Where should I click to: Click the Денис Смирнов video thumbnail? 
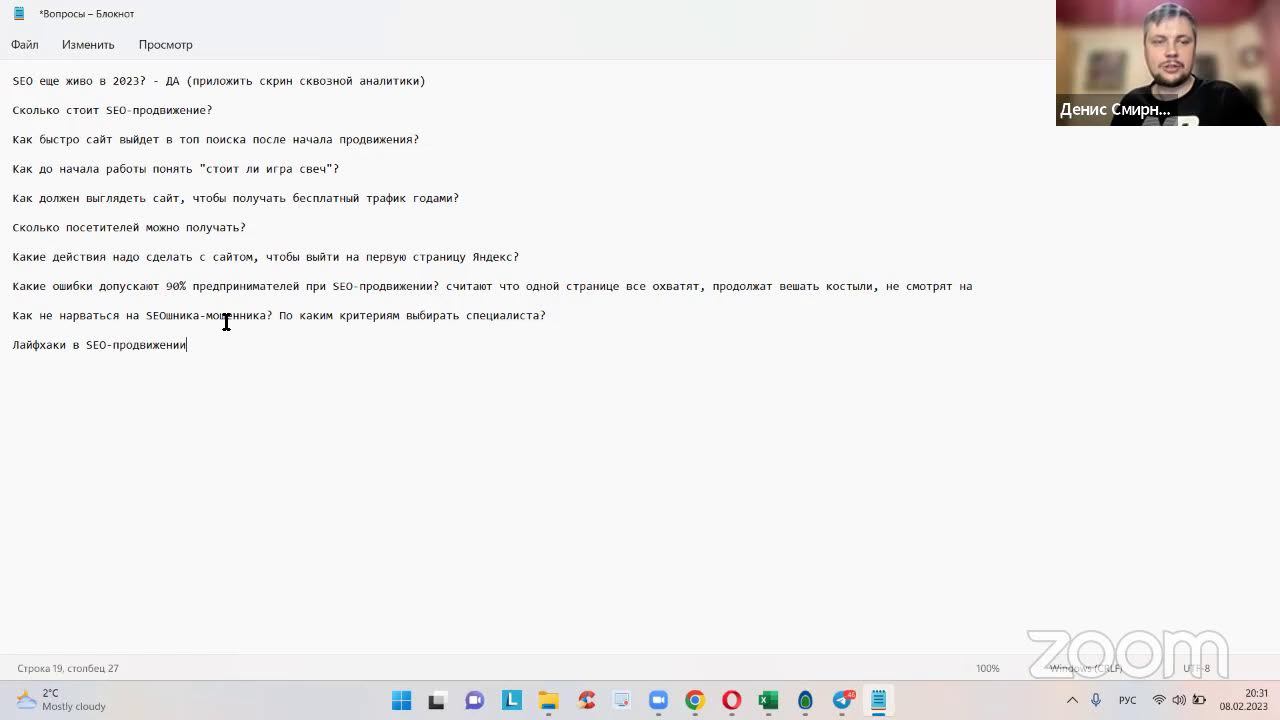(1167, 63)
